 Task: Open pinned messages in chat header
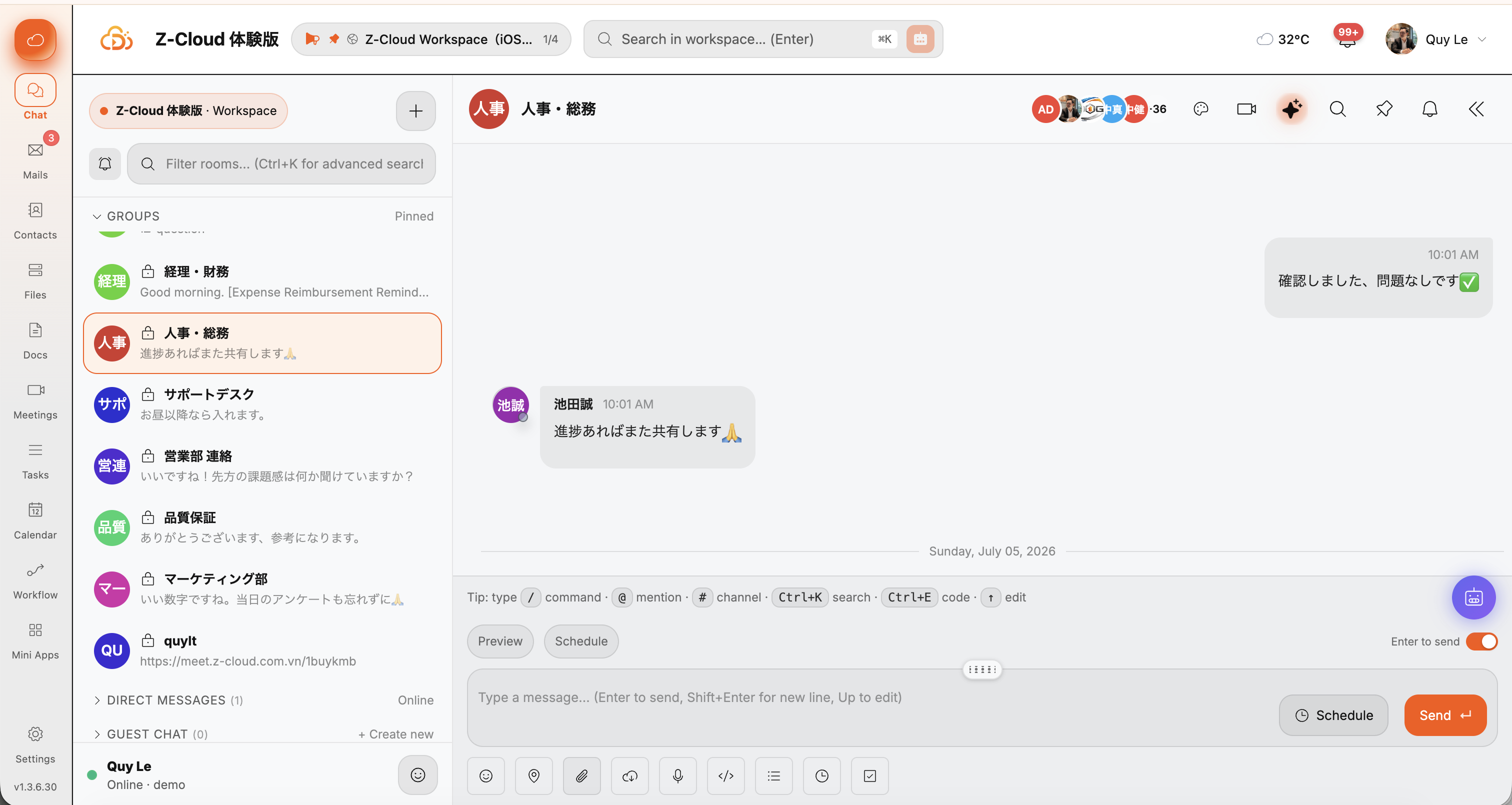pyautogui.click(x=1384, y=109)
